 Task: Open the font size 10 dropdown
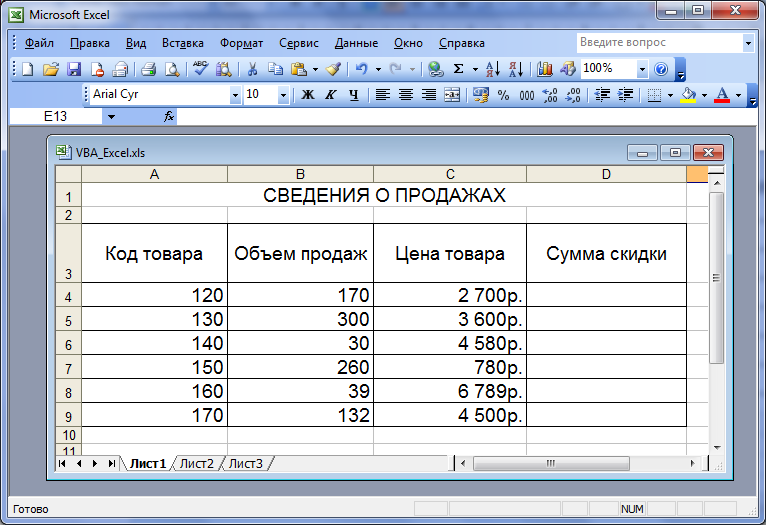pyautogui.click(x=283, y=95)
